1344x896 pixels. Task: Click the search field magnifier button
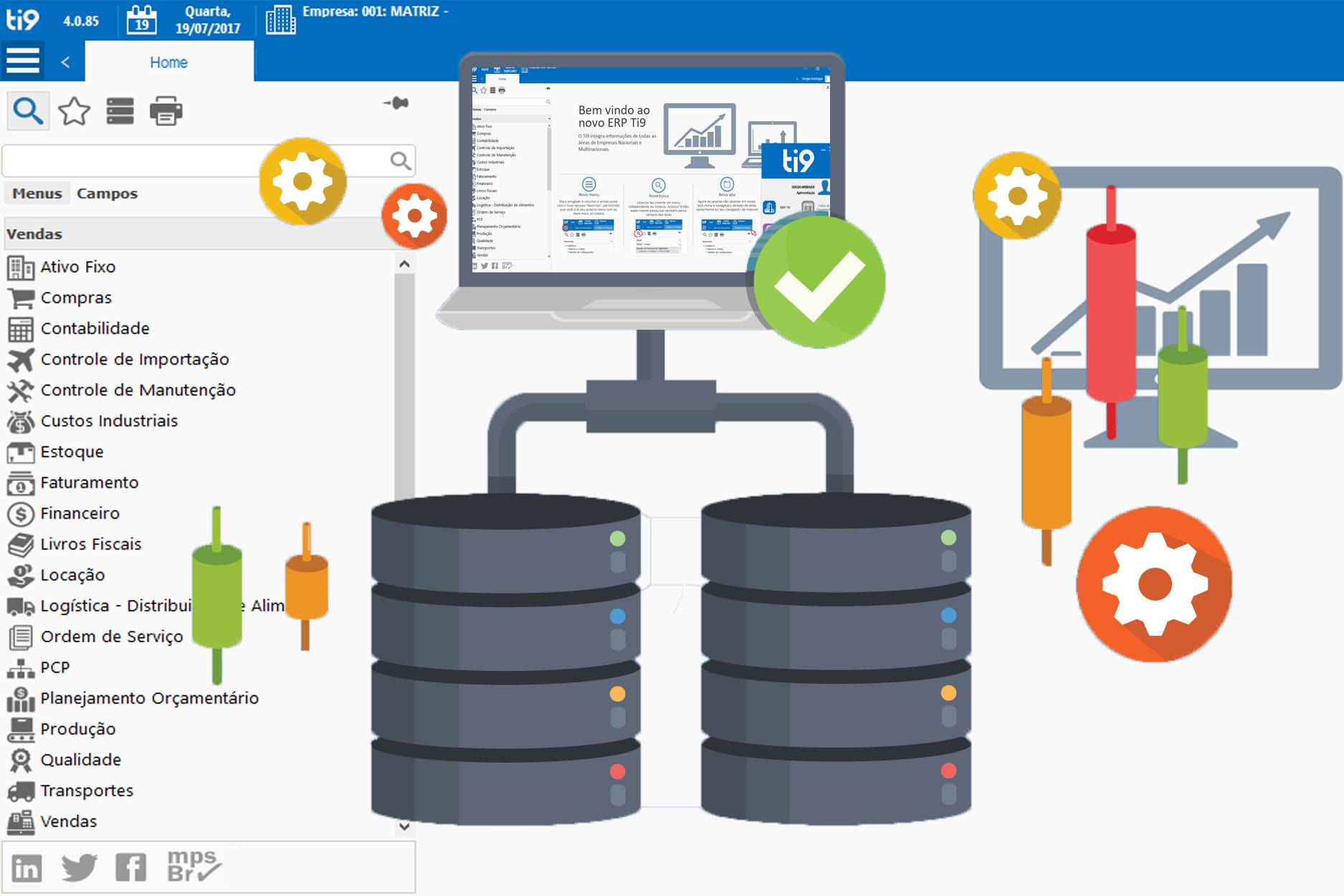(x=401, y=161)
